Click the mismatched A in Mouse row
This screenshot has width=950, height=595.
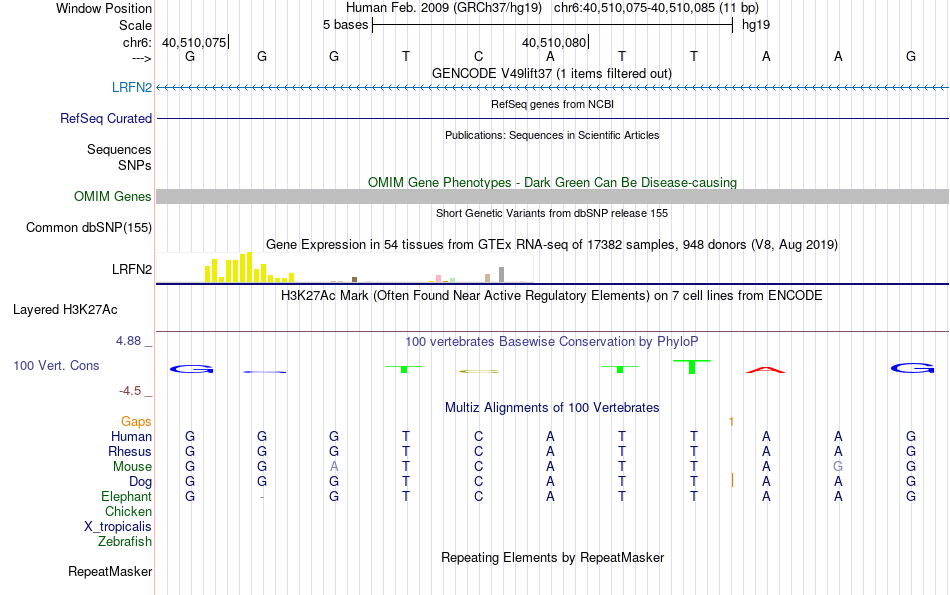pyautogui.click(x=334, y=467)
